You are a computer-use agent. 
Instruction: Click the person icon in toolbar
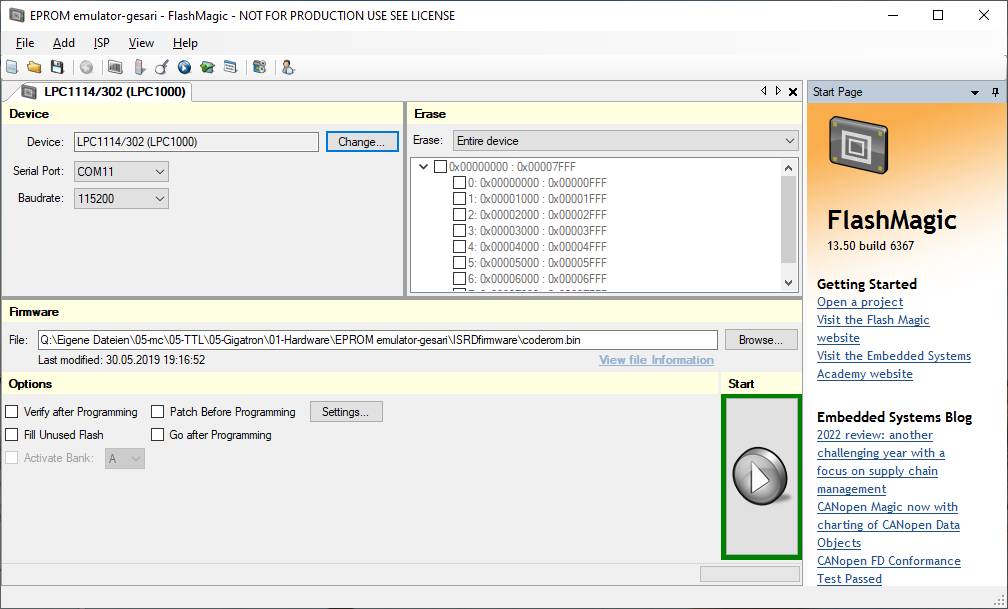pyautogui.click(x=288, y=68)
